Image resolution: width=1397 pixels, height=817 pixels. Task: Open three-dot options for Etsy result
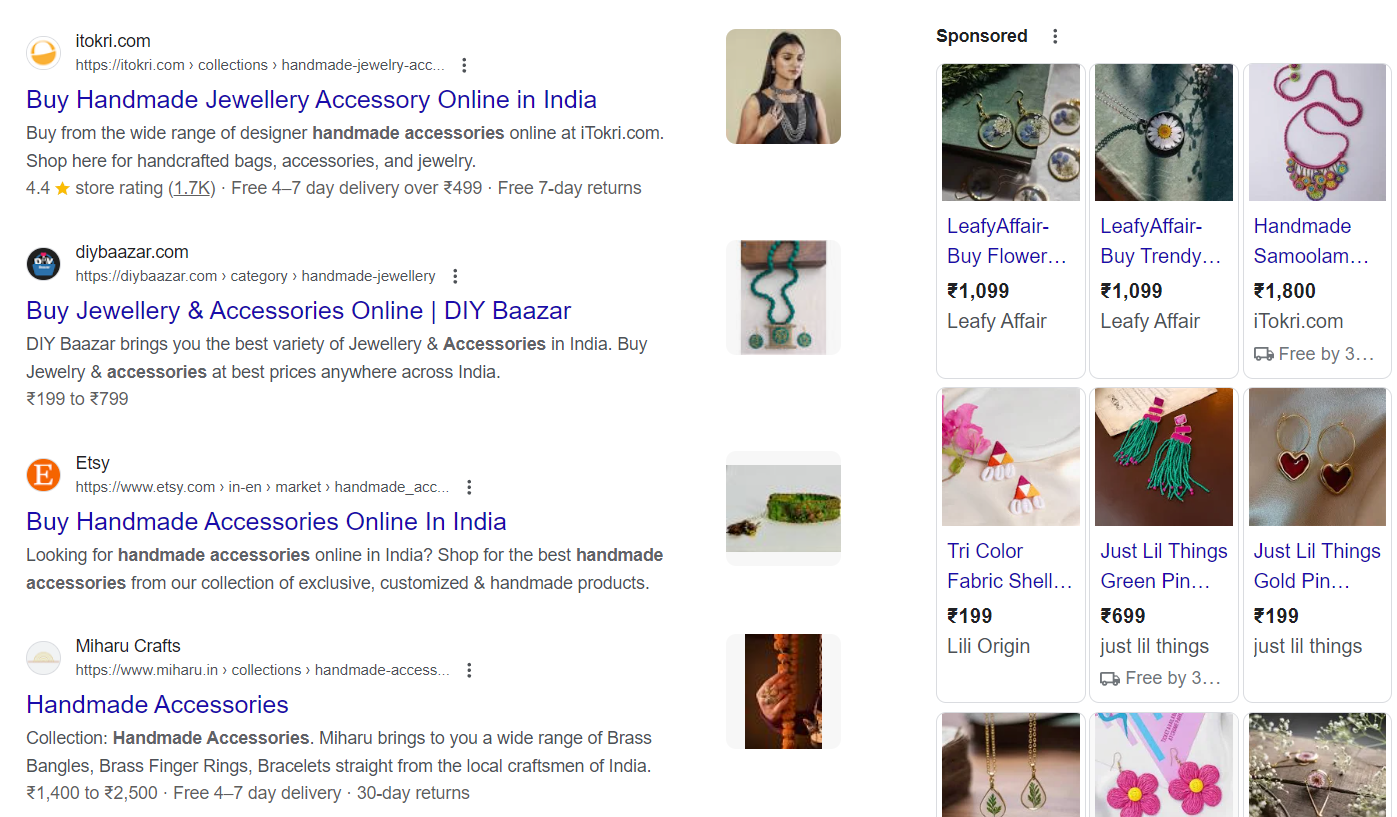coord(469,486)
